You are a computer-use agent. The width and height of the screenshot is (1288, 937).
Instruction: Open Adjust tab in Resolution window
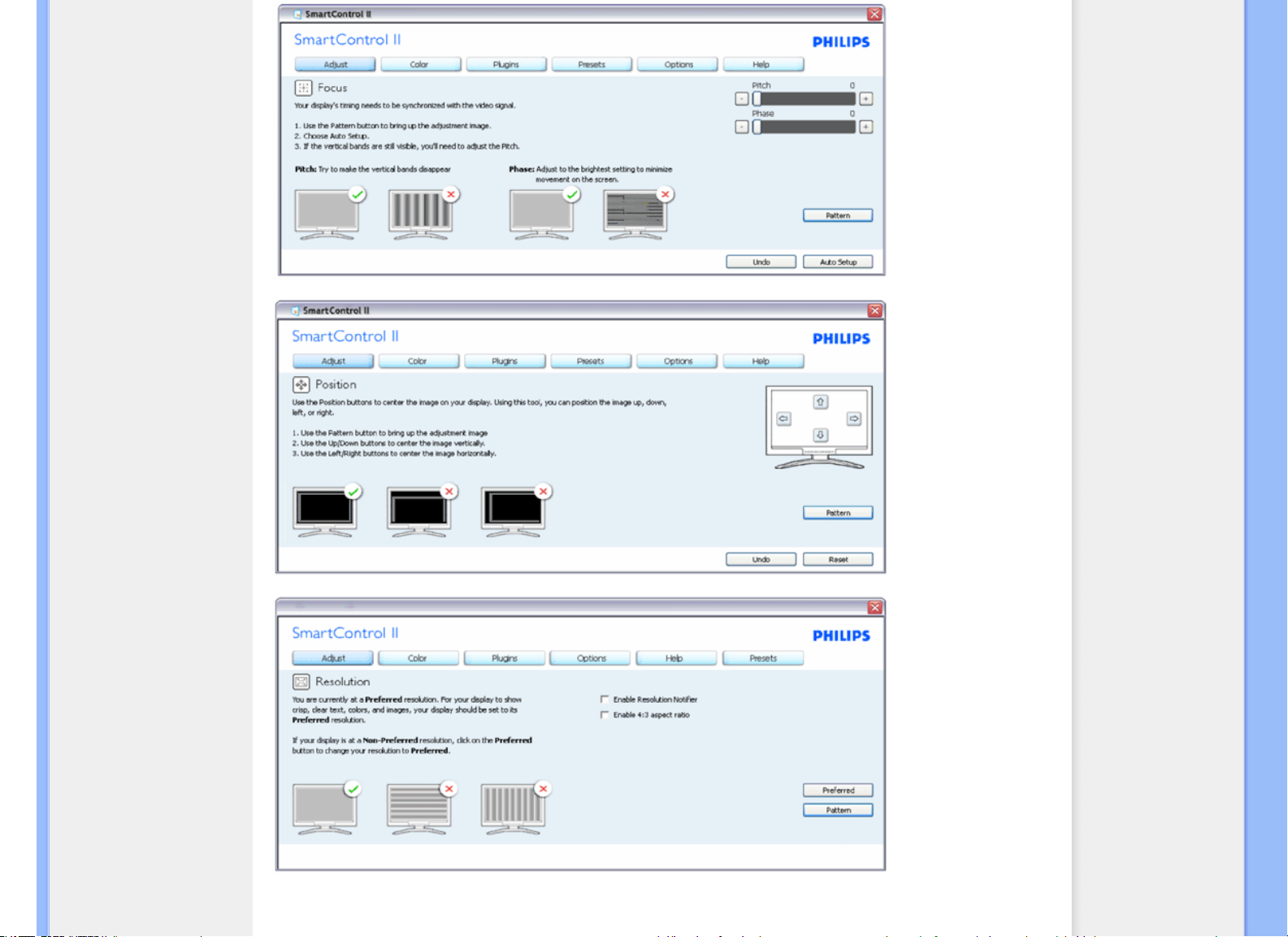[x=333, y=658]
